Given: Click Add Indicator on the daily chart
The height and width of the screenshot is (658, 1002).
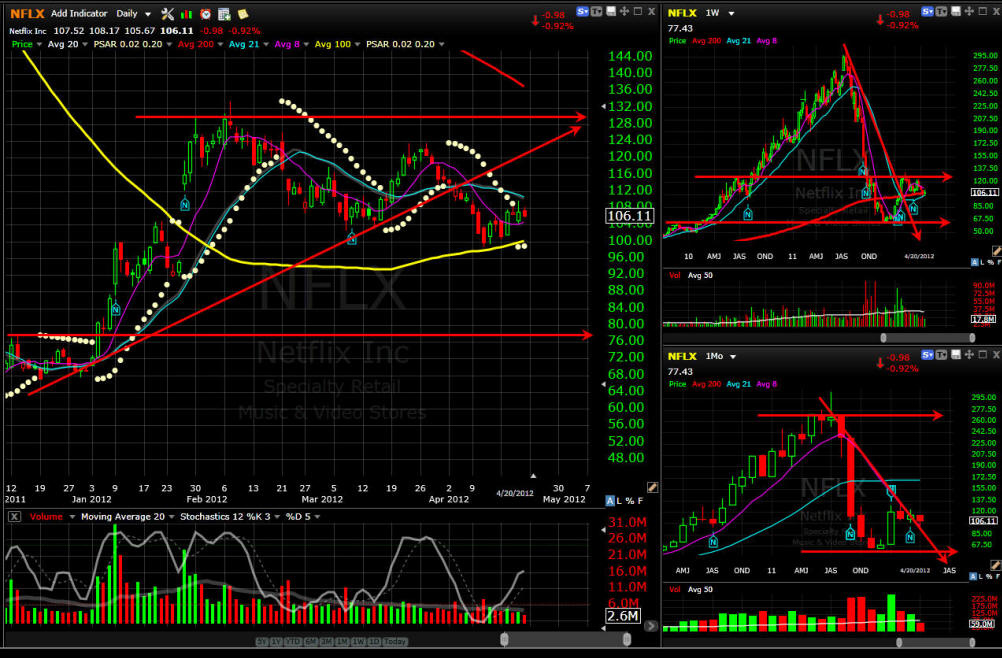Looking at the screenshot, I should [x=79, y=13].
